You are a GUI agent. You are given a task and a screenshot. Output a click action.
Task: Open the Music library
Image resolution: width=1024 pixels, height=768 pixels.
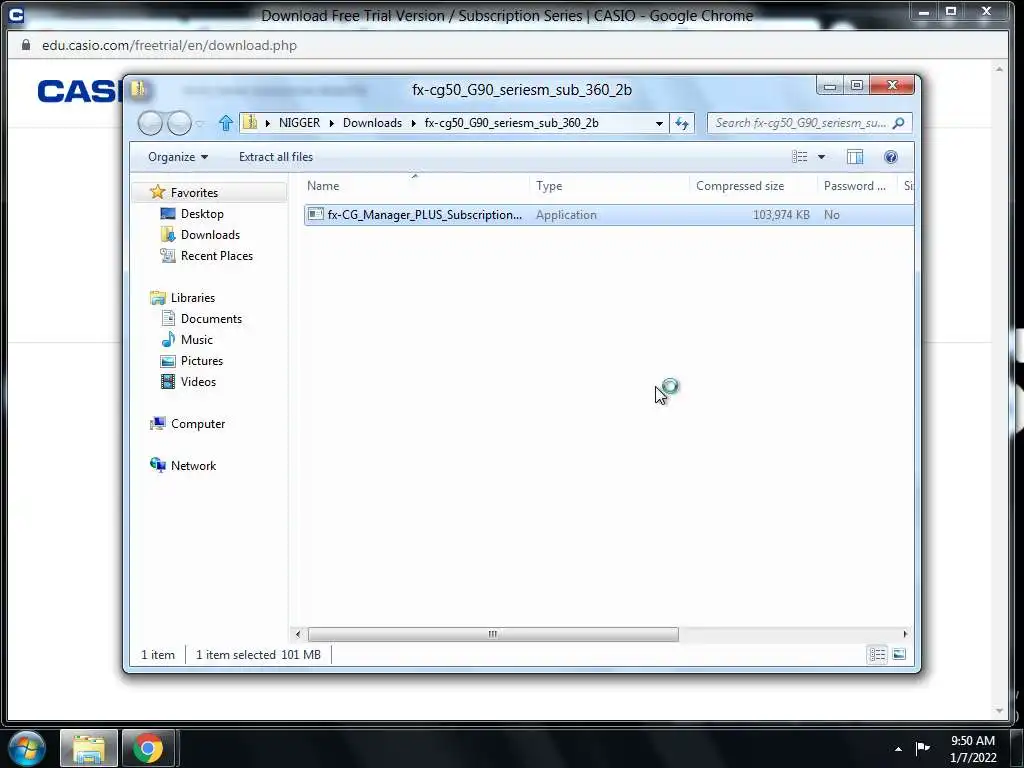(197, 340)
